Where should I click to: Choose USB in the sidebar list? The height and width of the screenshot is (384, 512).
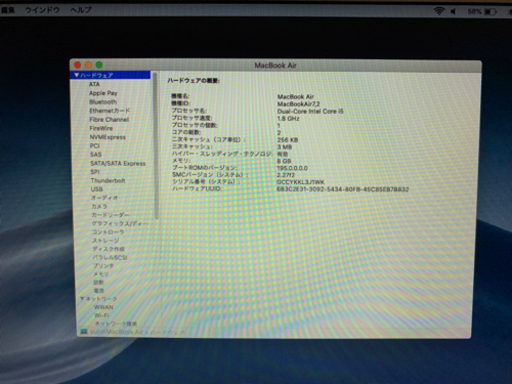[97, 189]
